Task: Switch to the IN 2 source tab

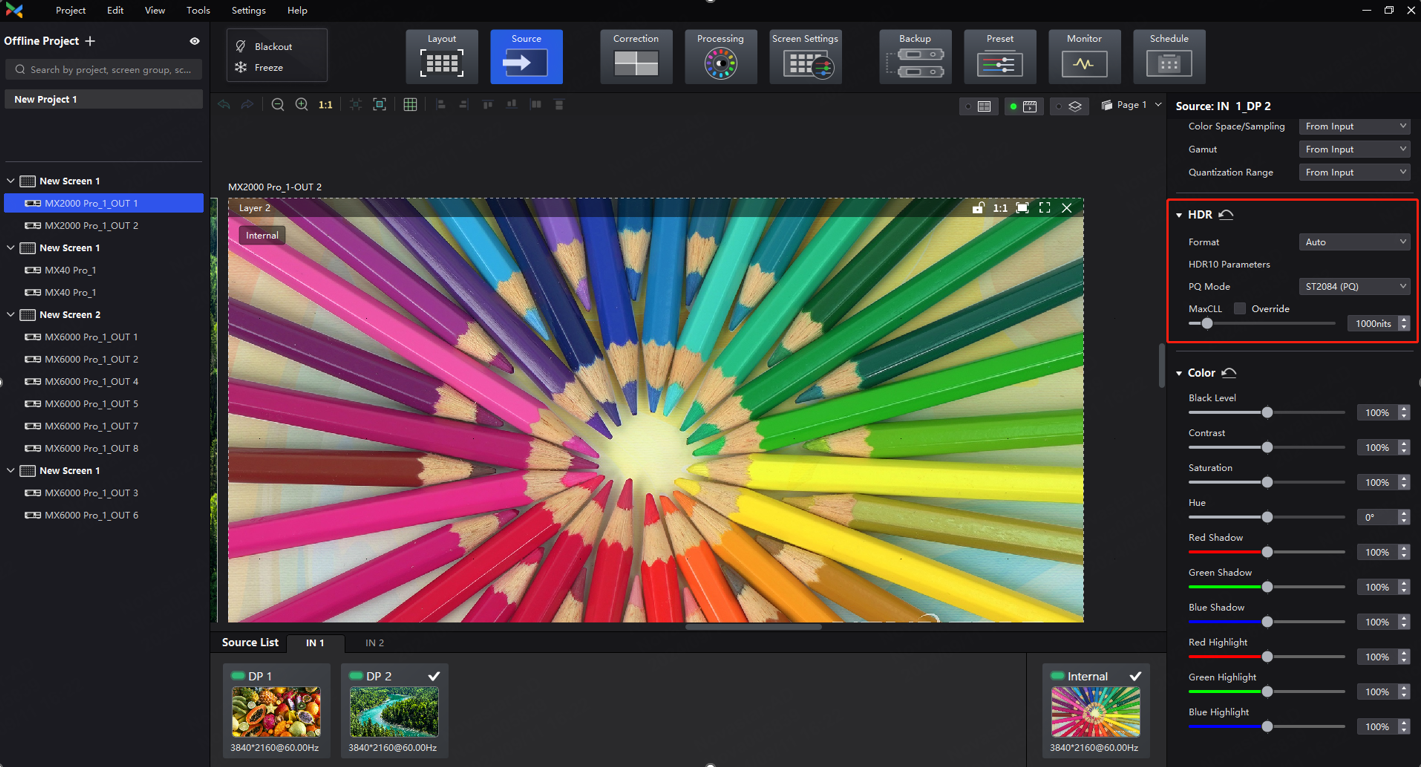Action: click(374, 643)
